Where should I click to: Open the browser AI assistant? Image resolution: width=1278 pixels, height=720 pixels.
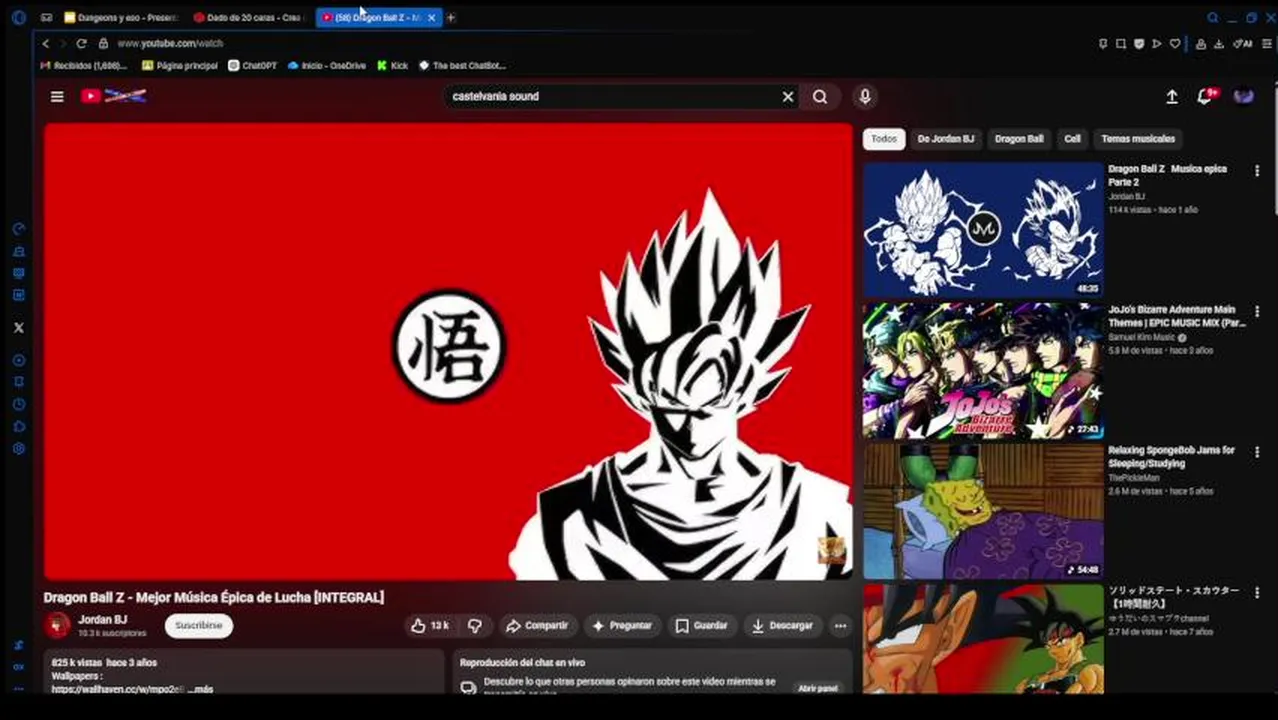pyautogui.click(x=1243, y=43)
